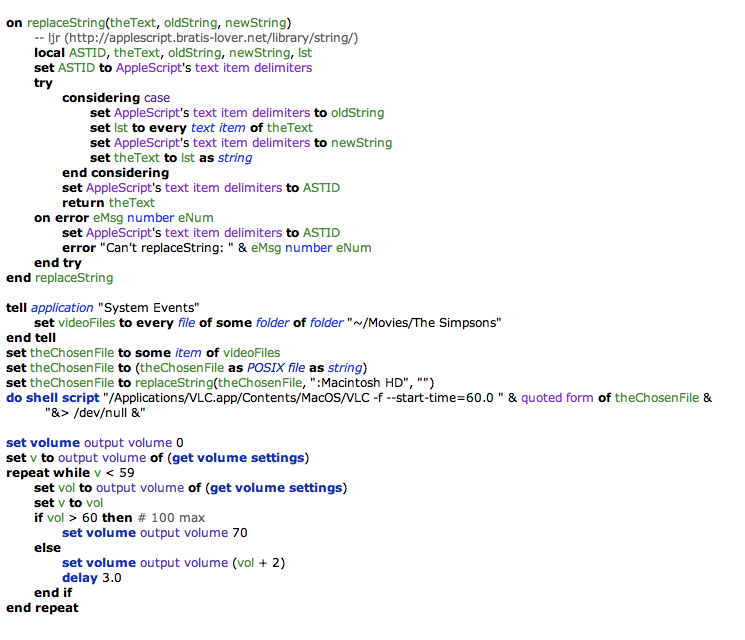The image size is (745, 640).
Task: Click the '# 100 max' comment
Action: click(x=172, y=518)
